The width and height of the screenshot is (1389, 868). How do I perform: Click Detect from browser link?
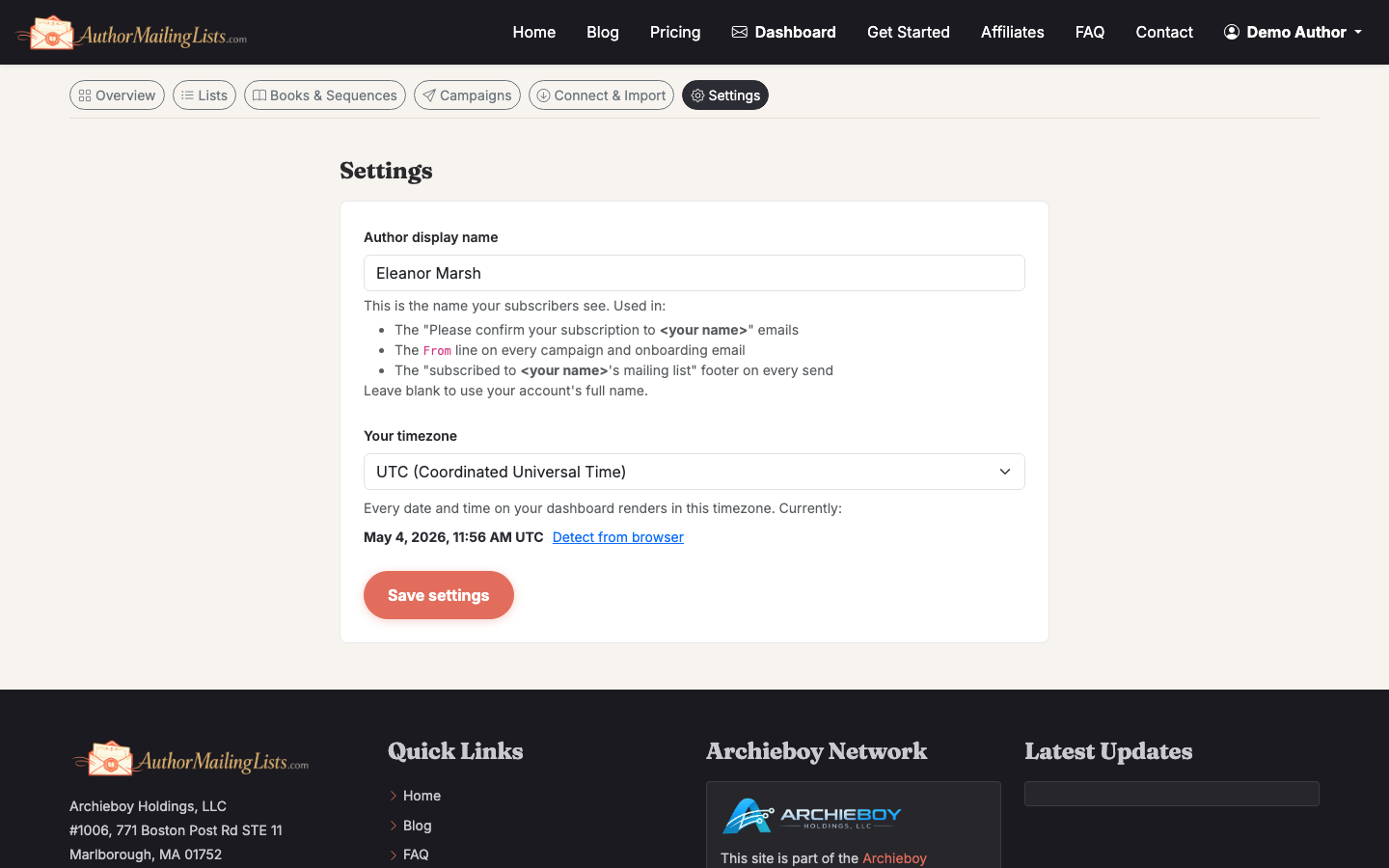(618, 537)
